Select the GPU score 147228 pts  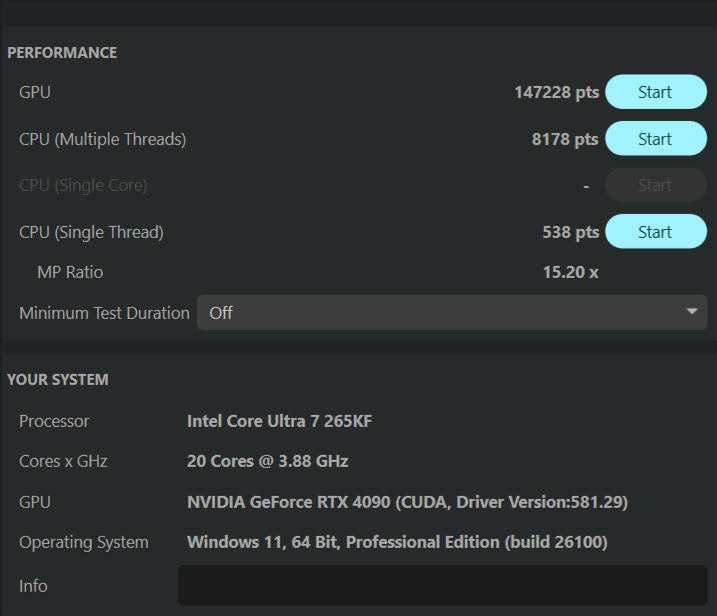pyautogui.click(x=556, y=92)
